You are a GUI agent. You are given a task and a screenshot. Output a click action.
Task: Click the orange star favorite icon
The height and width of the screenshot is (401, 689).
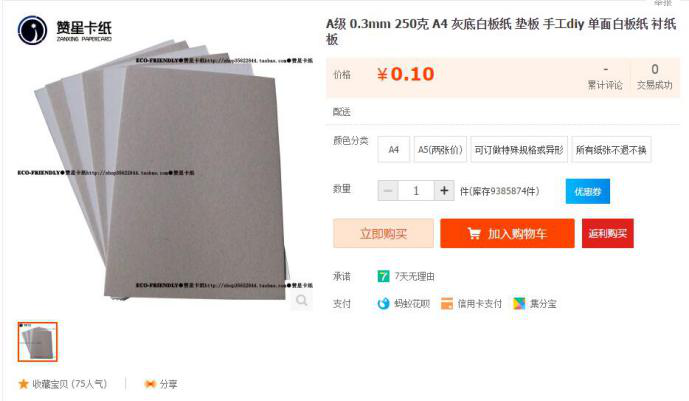(x=23, y=384)
